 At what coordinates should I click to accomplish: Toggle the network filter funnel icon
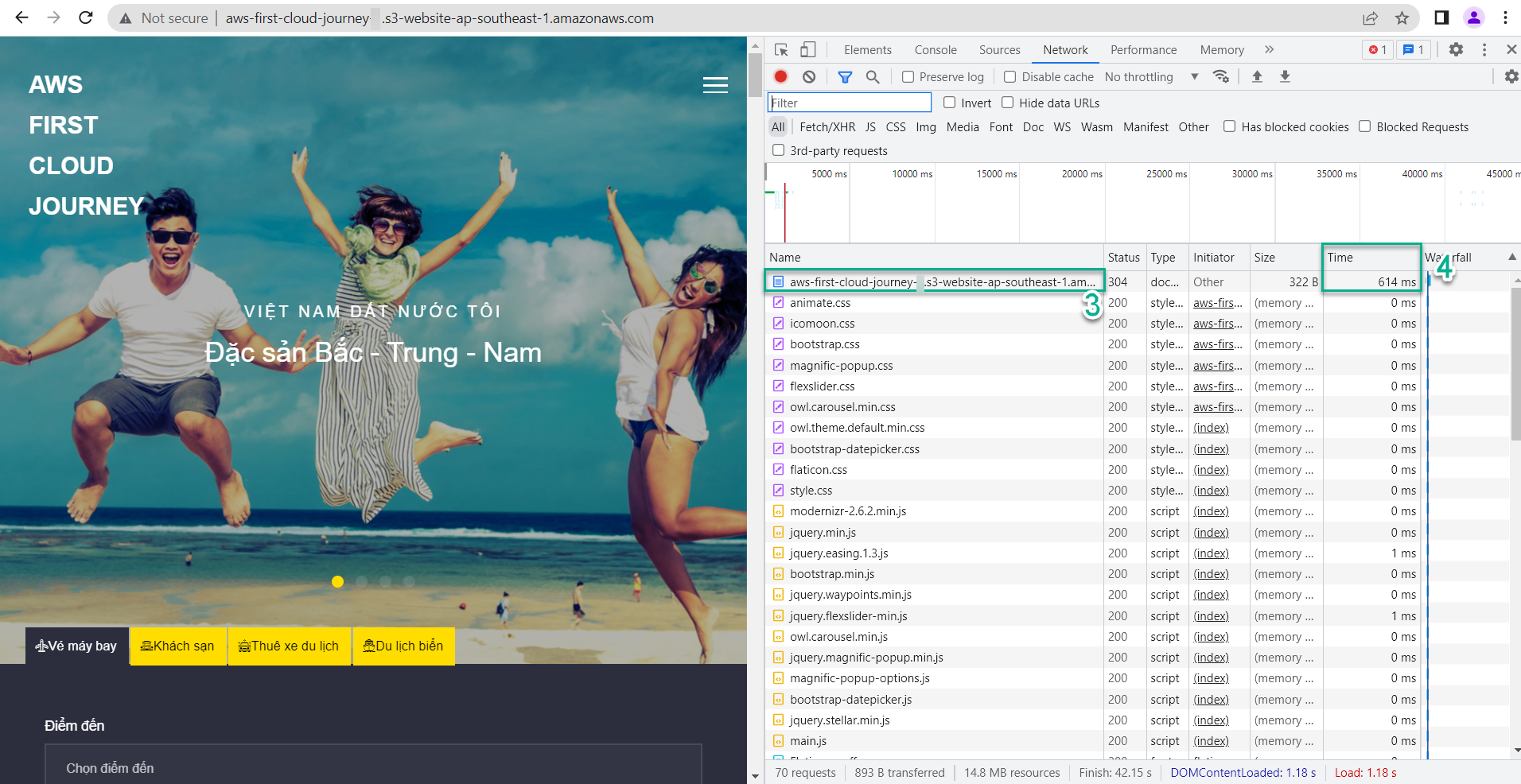click(845, 76)
